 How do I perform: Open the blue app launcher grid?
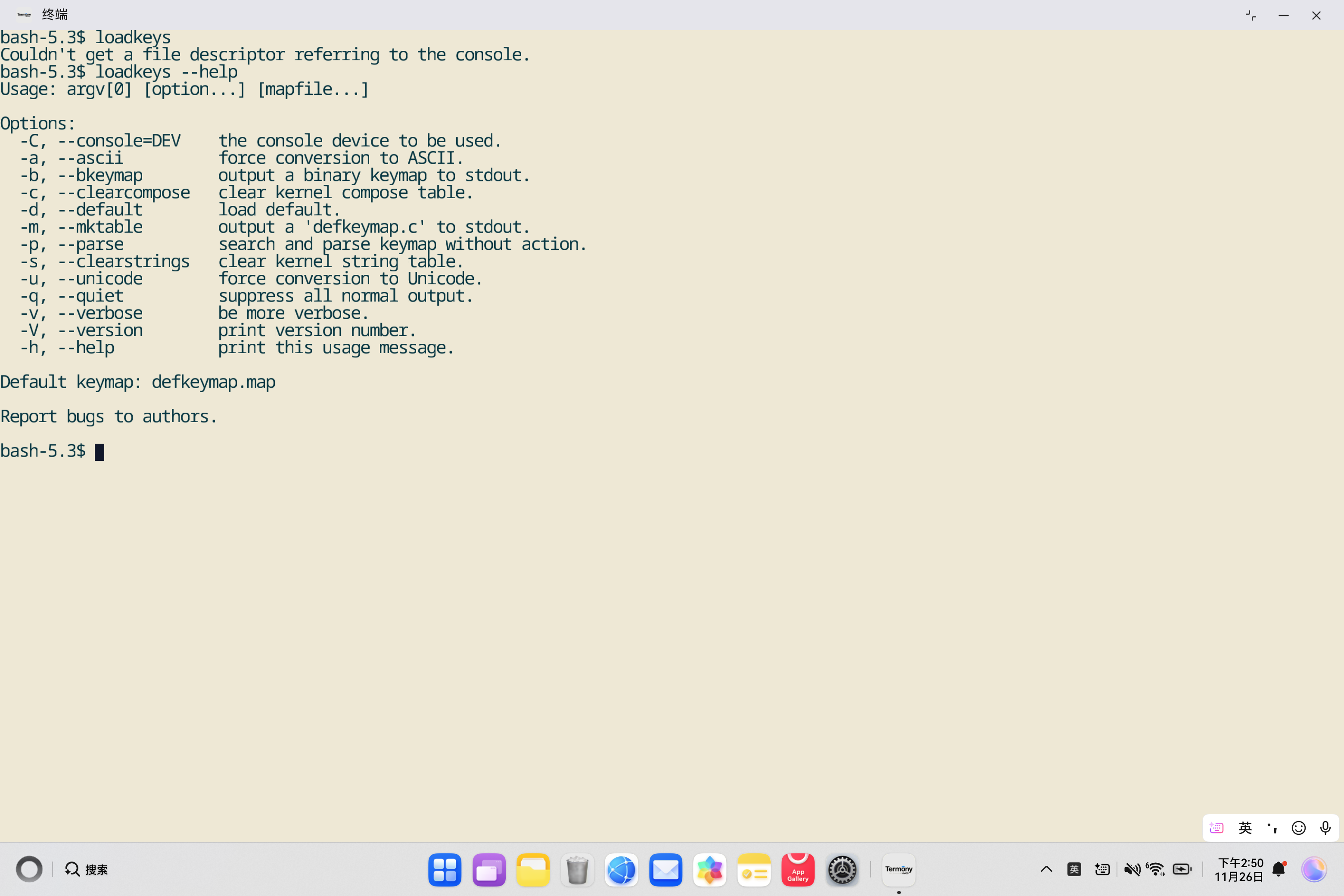(x=445, y=870)
